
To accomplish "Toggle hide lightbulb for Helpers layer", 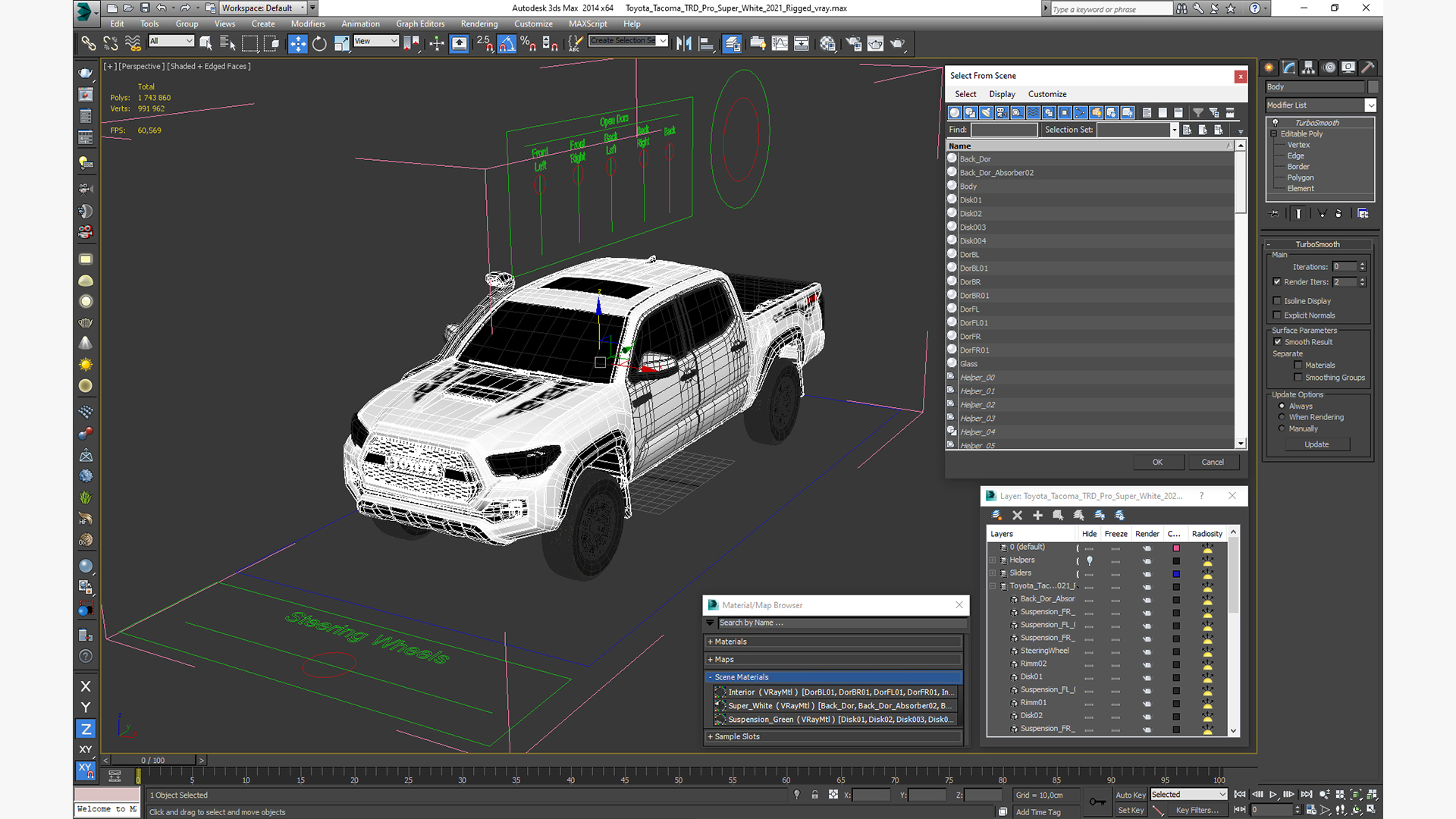I will click(x=1090, y=560).
